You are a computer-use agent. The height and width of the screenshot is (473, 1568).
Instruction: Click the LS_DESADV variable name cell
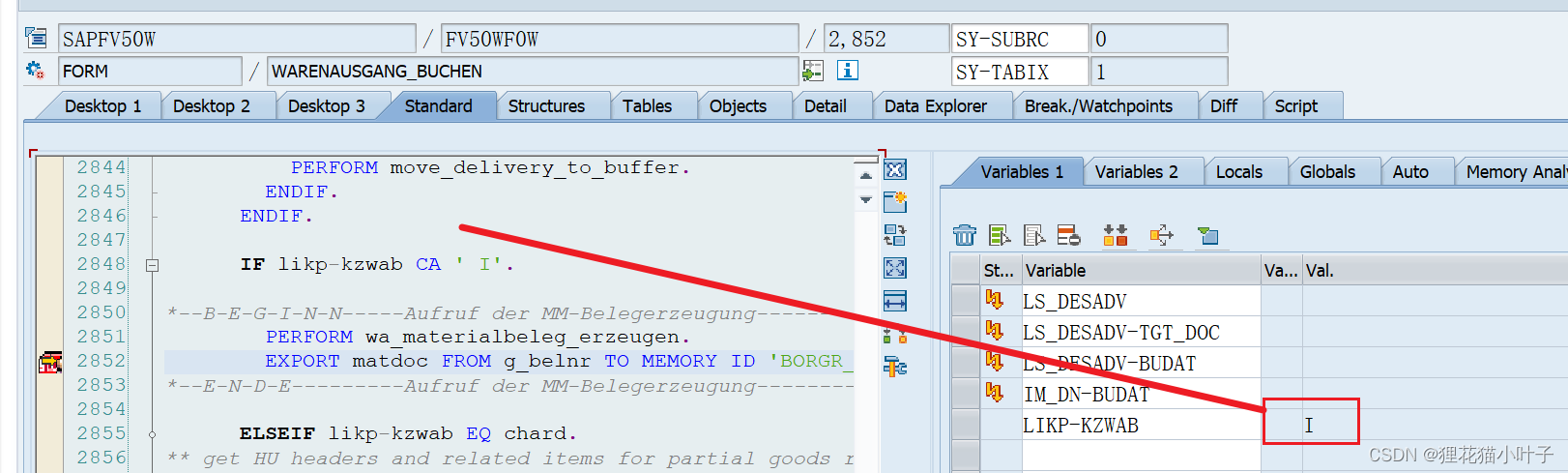[x=1142, y=301]
